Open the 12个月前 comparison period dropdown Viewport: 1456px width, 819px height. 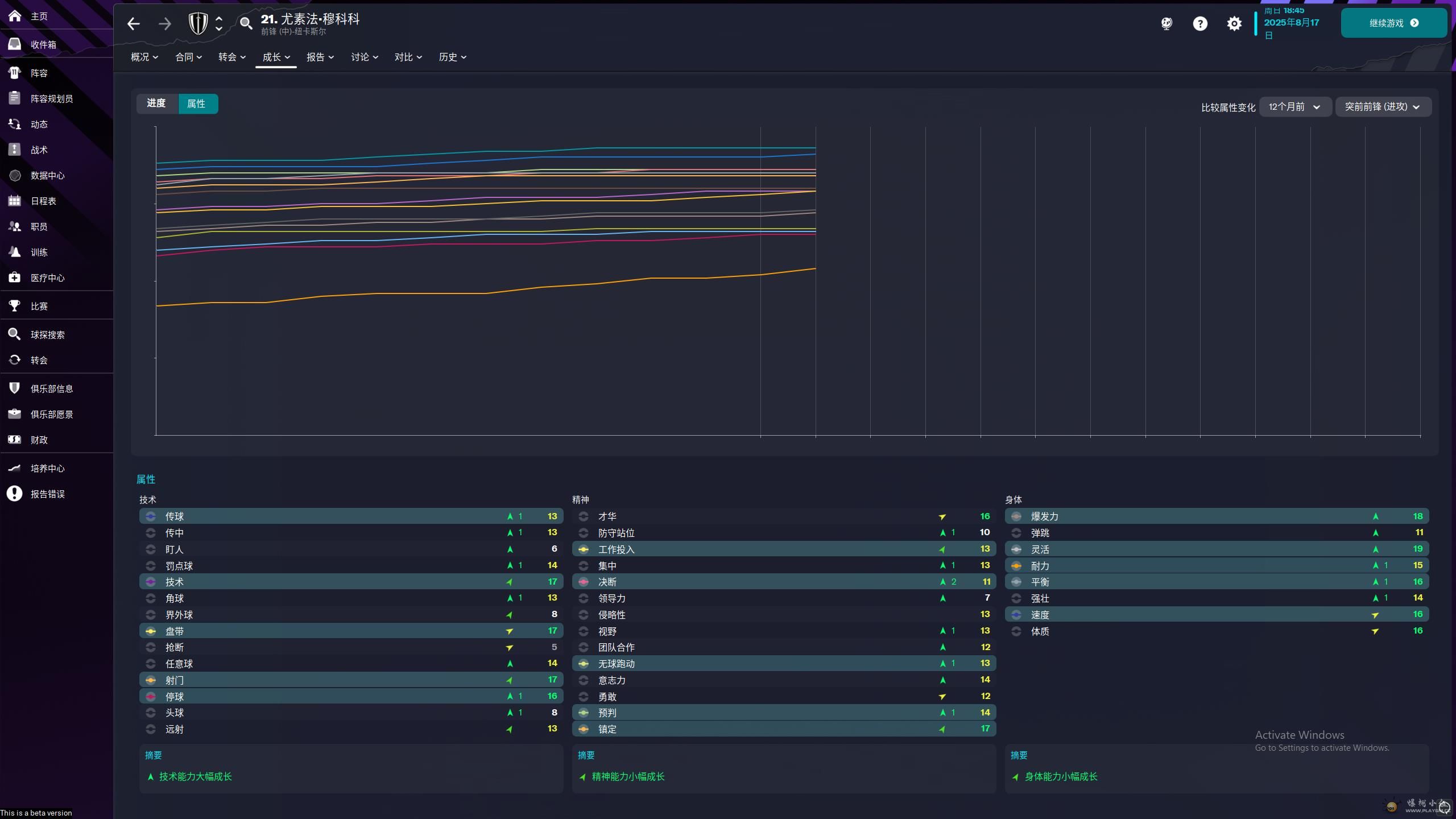(x=1295, y=107)
